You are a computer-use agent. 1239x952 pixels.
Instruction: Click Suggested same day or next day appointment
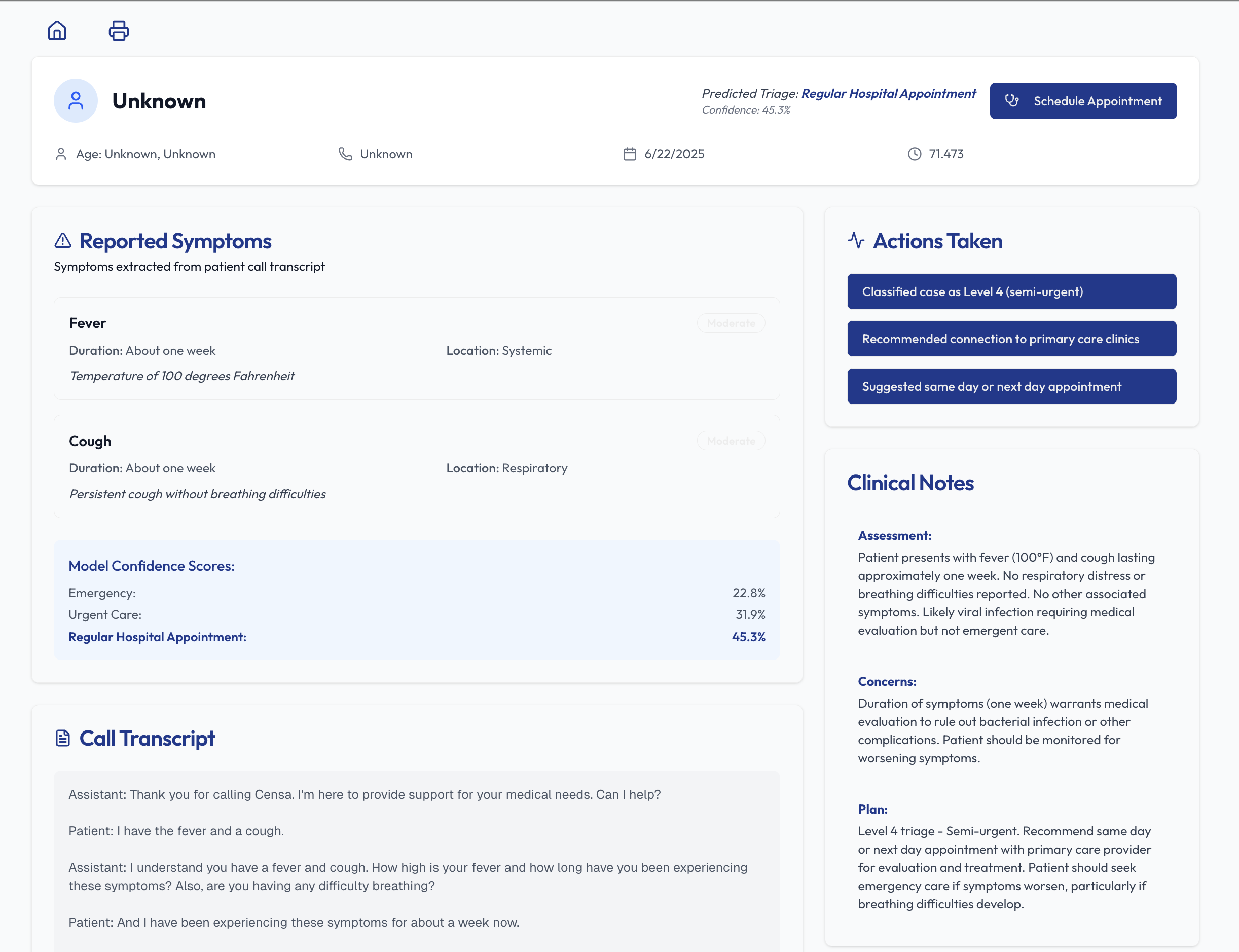pyautogui.click(x=1011, y=386)
